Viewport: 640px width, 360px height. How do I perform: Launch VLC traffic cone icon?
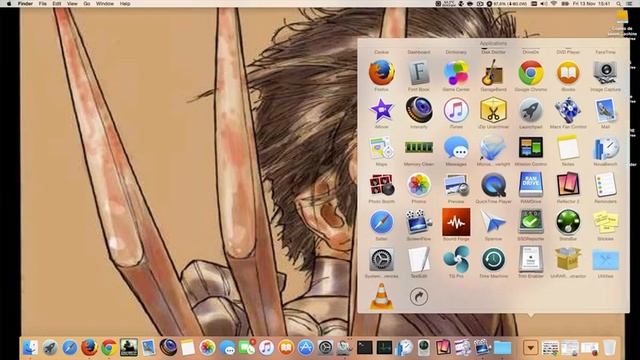coord(381,296)
